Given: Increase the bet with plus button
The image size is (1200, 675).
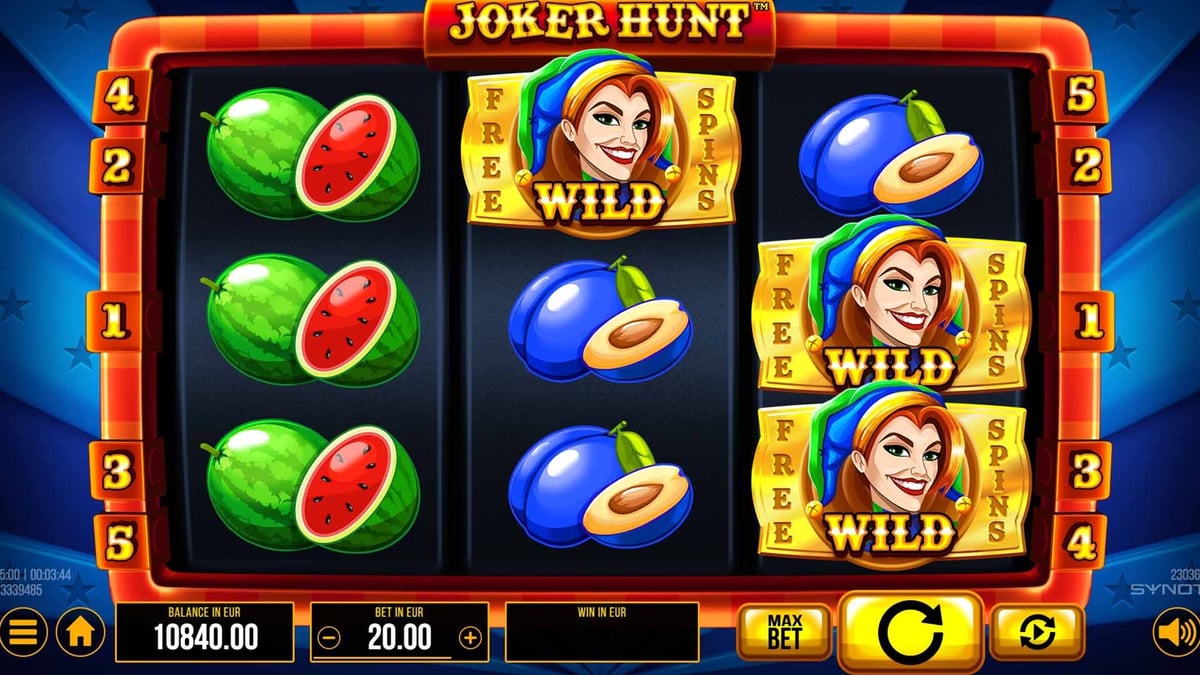Looking at the screenshot, I should (469, 637).
